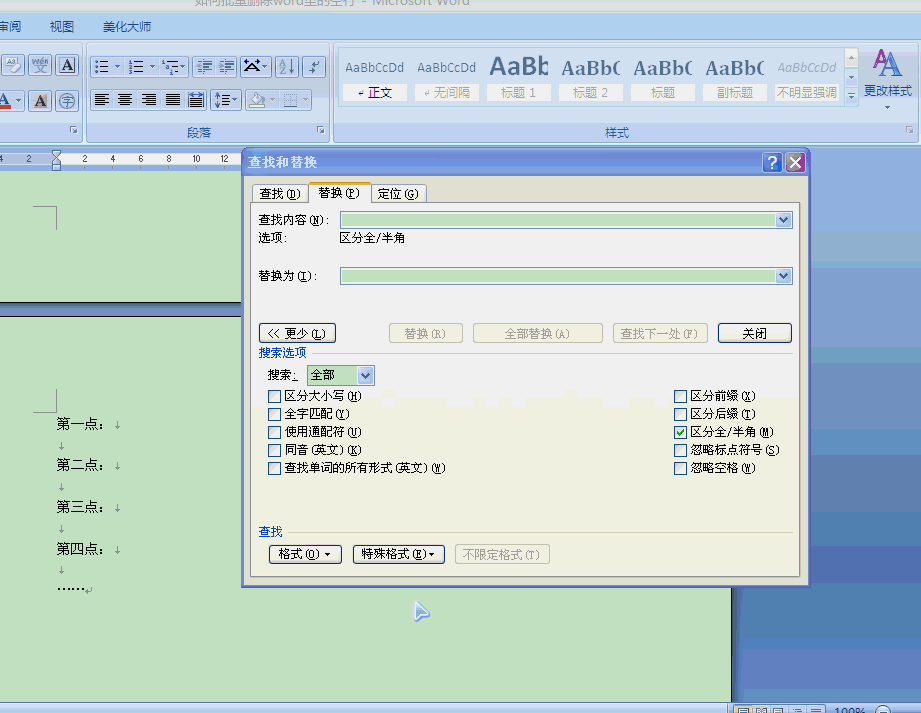Open the 视图 ribbon tab
921x713 pixels.
[x=62, y=27]
